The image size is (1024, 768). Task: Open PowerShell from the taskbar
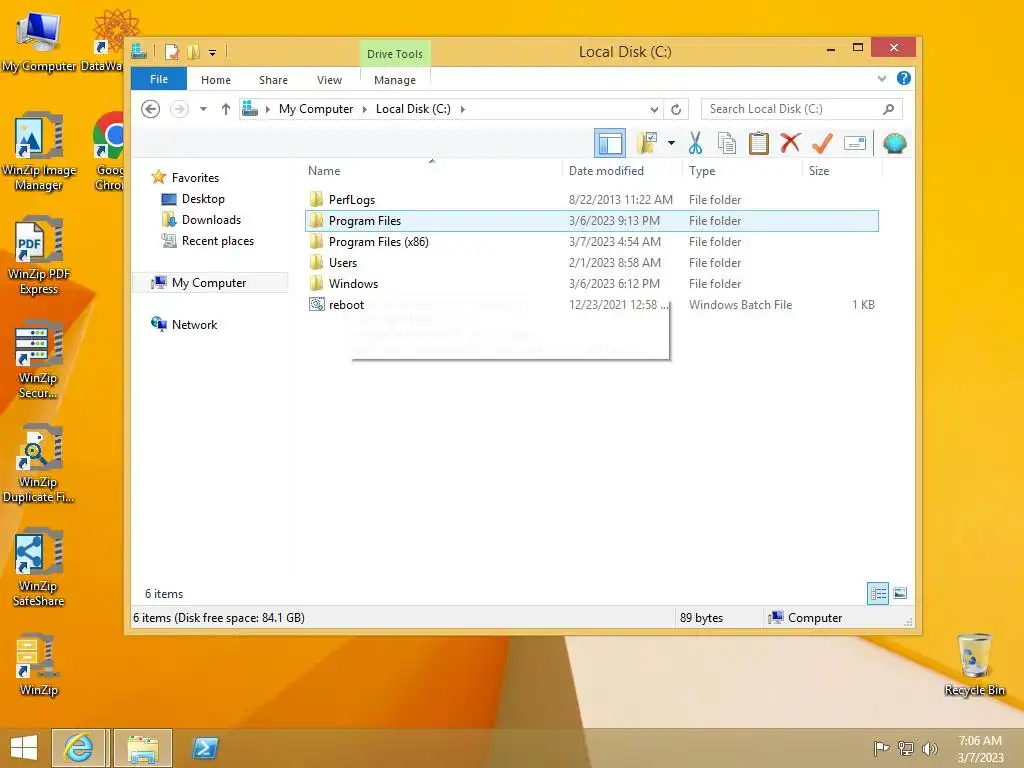click(x=204, y=748)
